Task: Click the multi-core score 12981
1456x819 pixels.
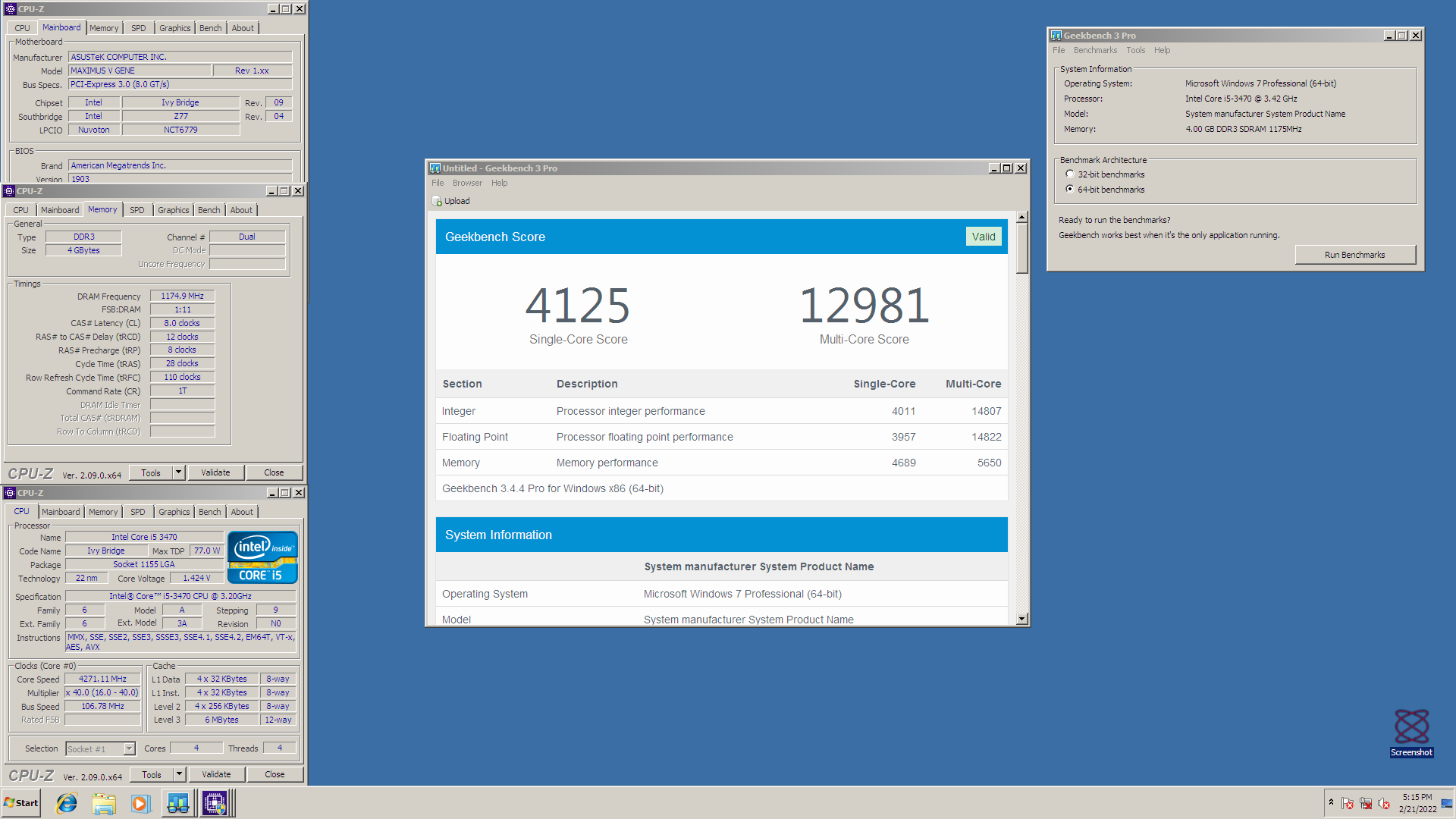Action: [x=864, y=305]
